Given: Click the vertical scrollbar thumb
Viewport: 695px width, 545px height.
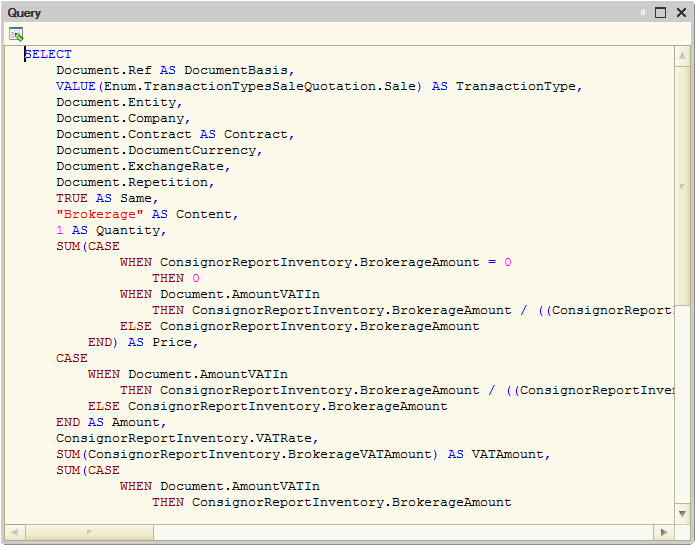Looking at the screenshot, I should coord(682,186).
